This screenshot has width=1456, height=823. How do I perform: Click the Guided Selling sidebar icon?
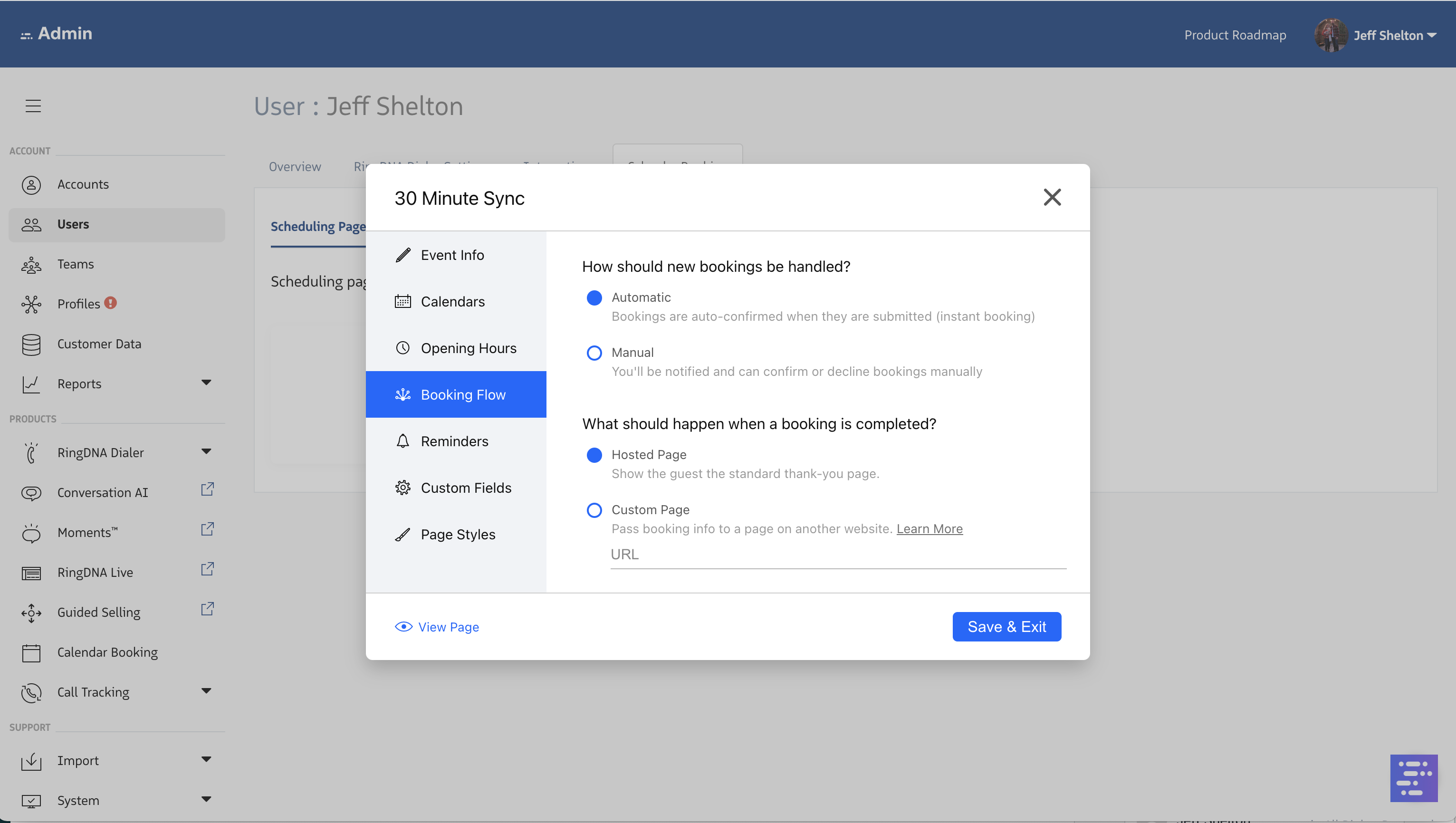click(31, 612)
